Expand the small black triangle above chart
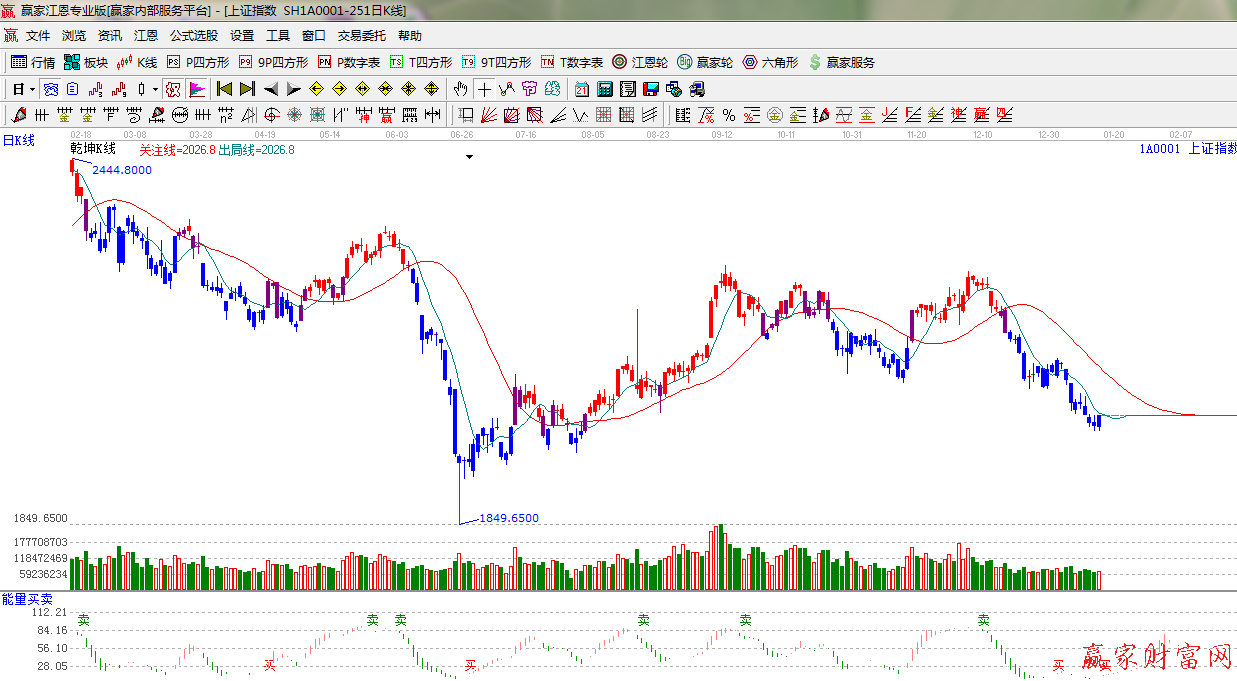The image size is (1237, 681). point(468,157)
